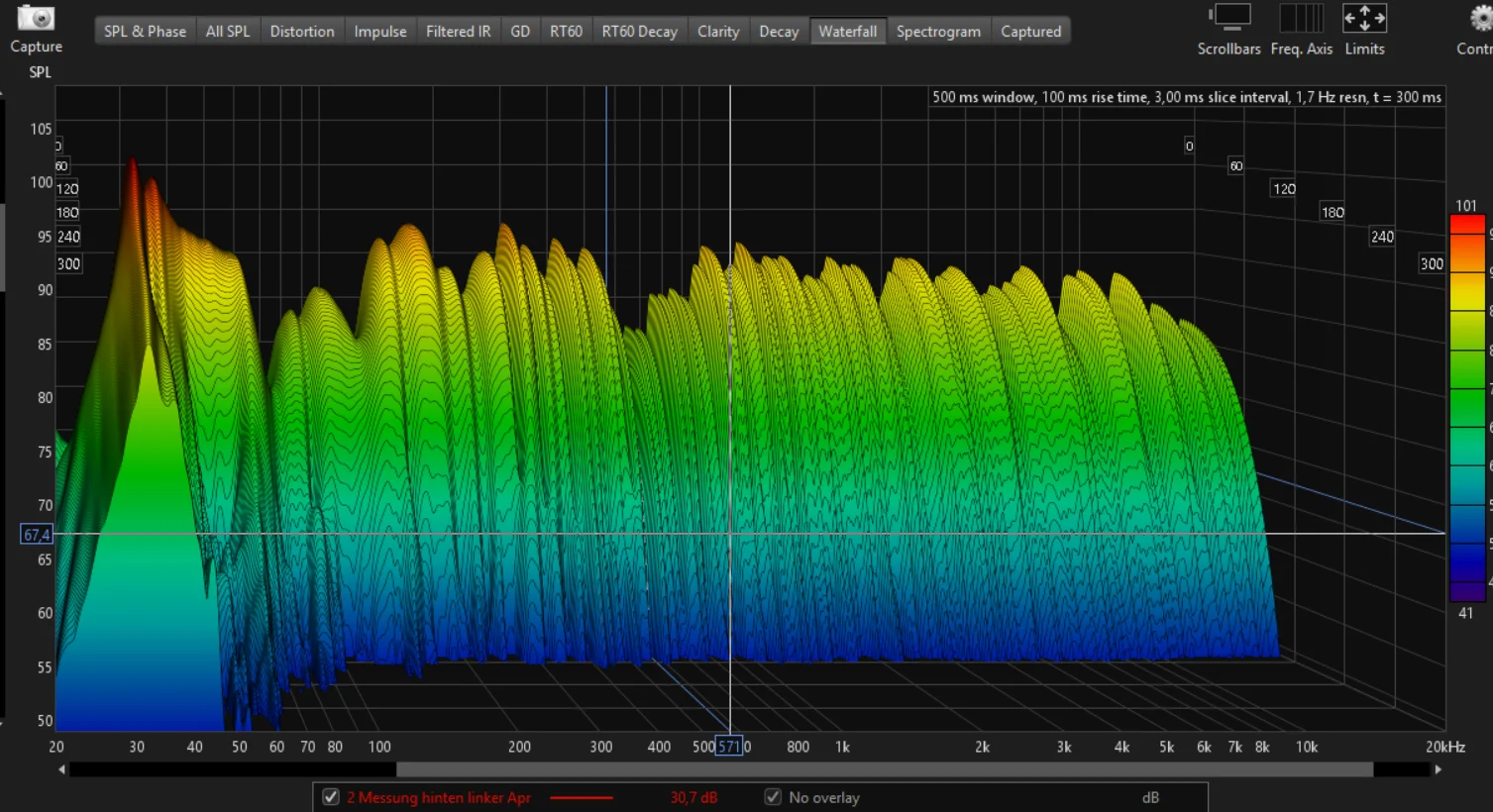Open the Impulse tab

[x=380, y=32]
